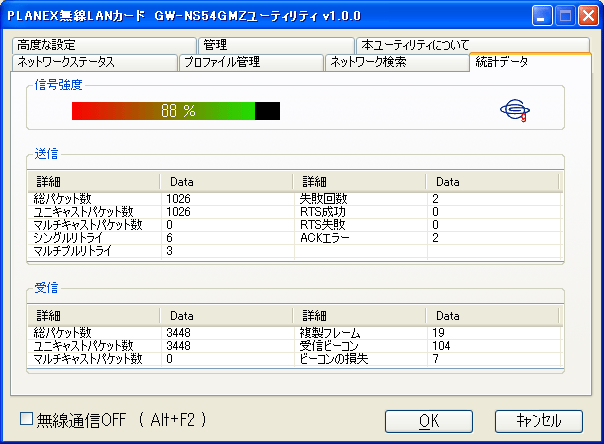Select the ACKエラー row
Image resolution: width=604 pixels, height=444 pixels.
point(325,238)
